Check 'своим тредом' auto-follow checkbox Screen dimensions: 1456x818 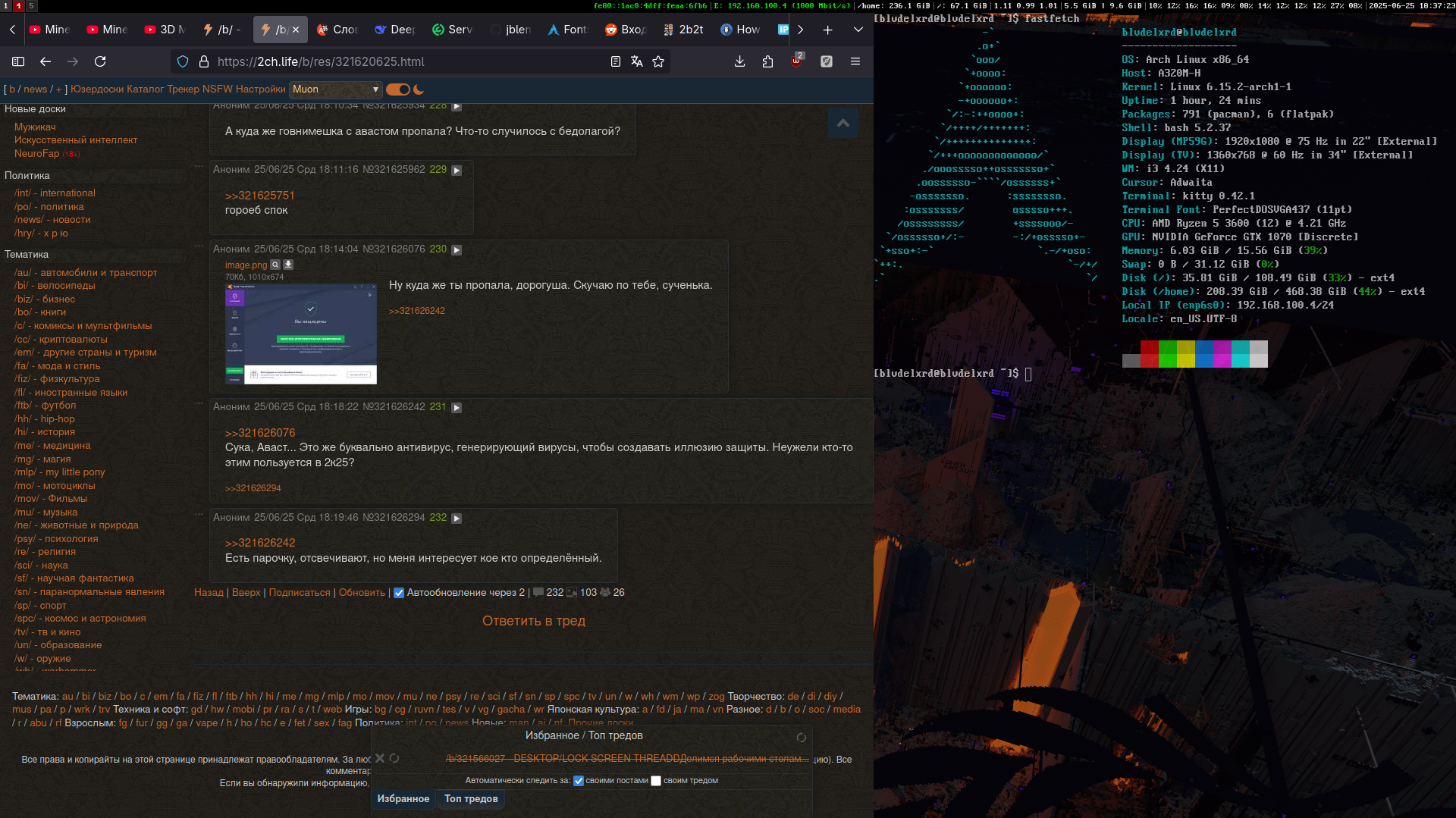(656, 781)
